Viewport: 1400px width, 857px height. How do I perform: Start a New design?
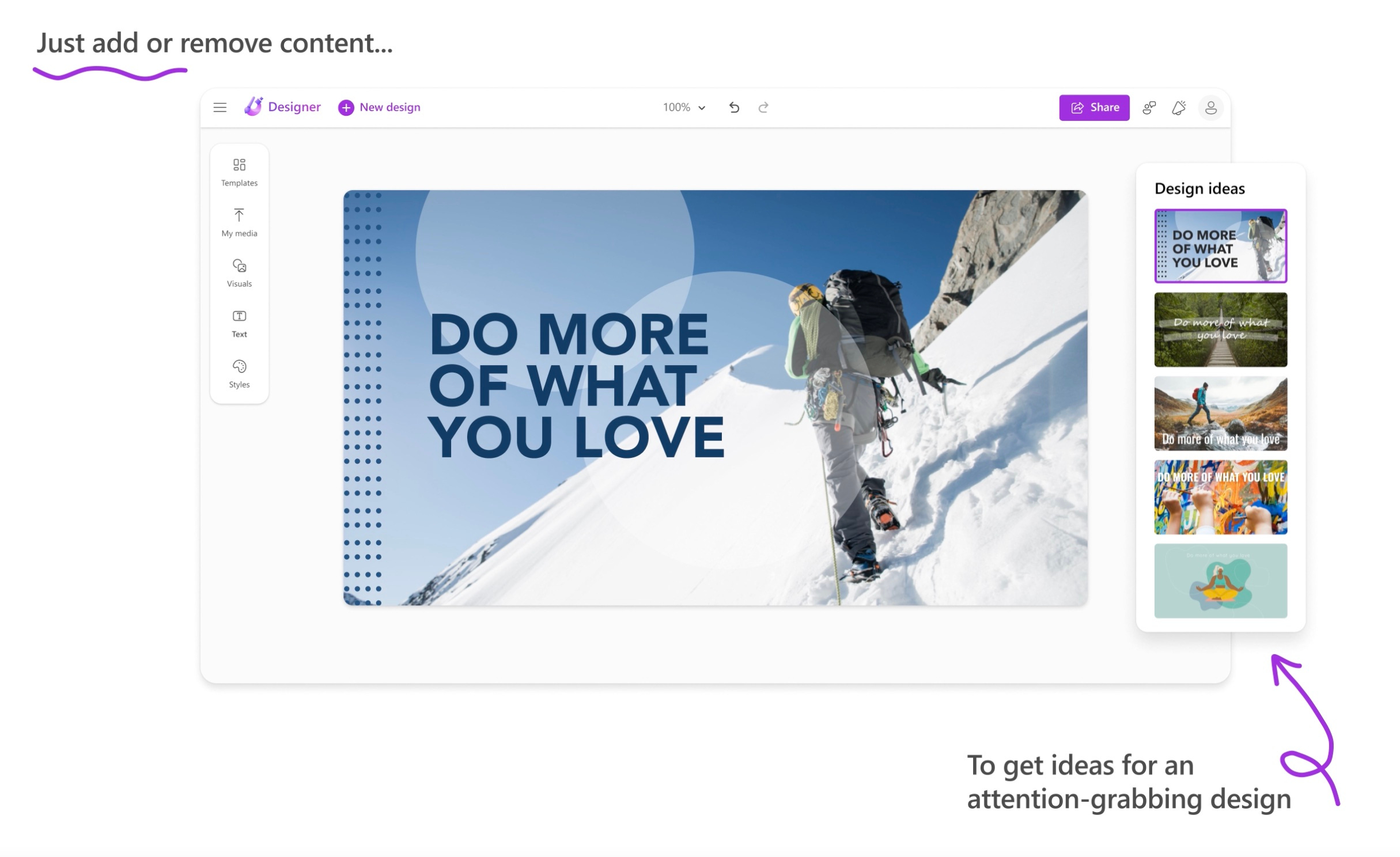(x=379, y=108)
